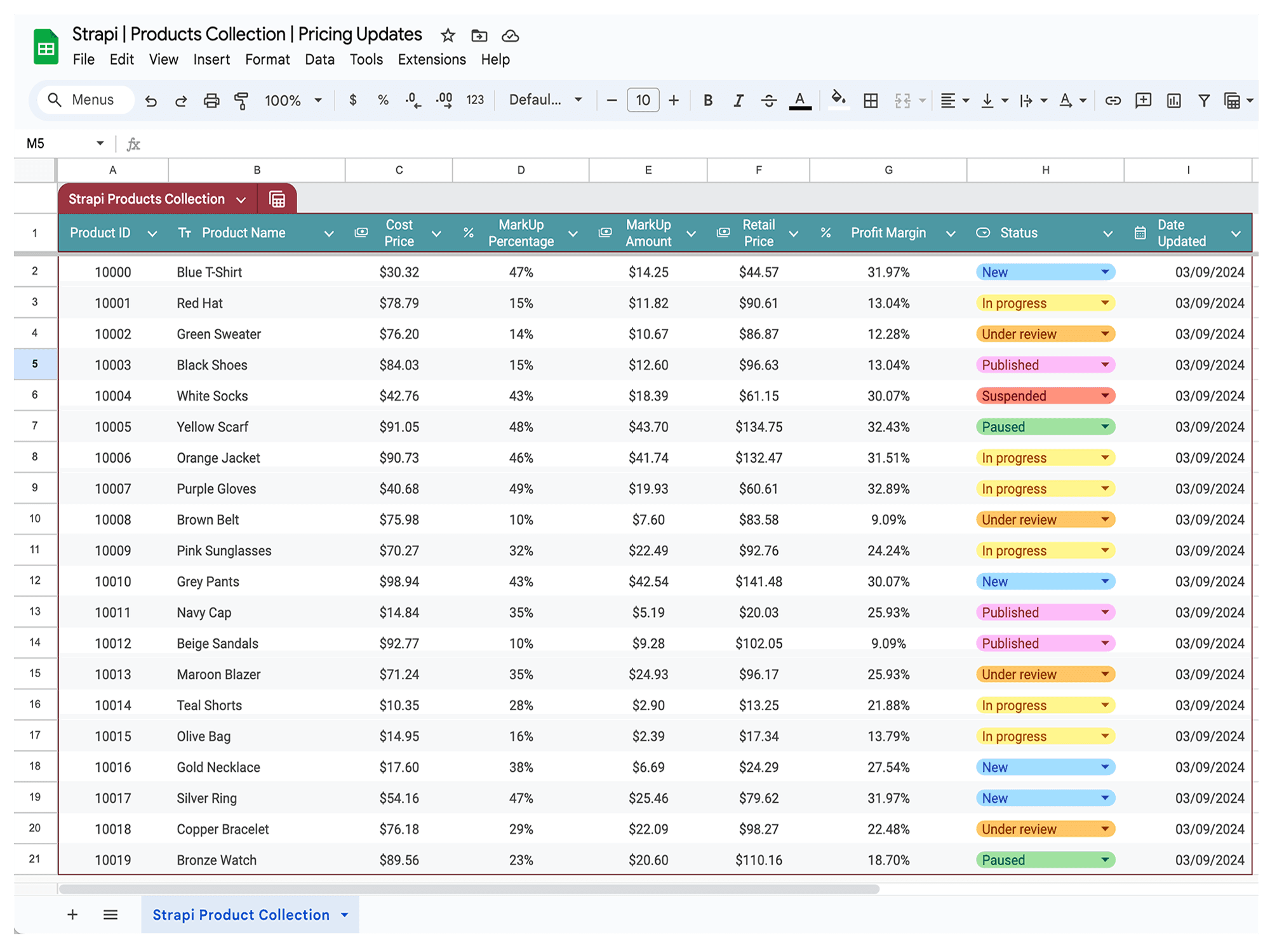
Task: Toggle Strikethrough formatting
Action: click(x=768, y=100)
